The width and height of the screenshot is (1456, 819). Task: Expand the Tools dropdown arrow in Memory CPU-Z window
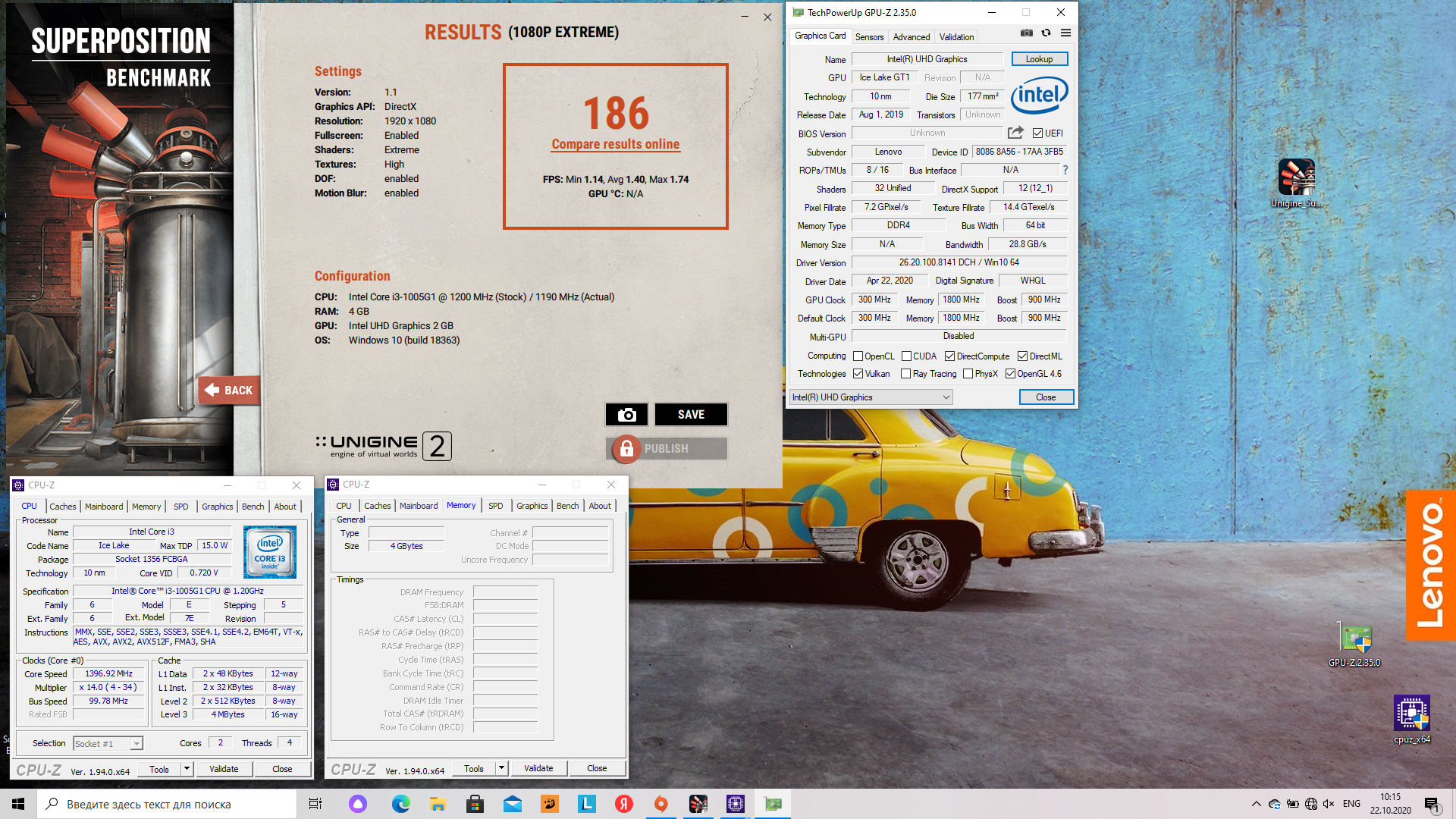[x=501, y=768]
